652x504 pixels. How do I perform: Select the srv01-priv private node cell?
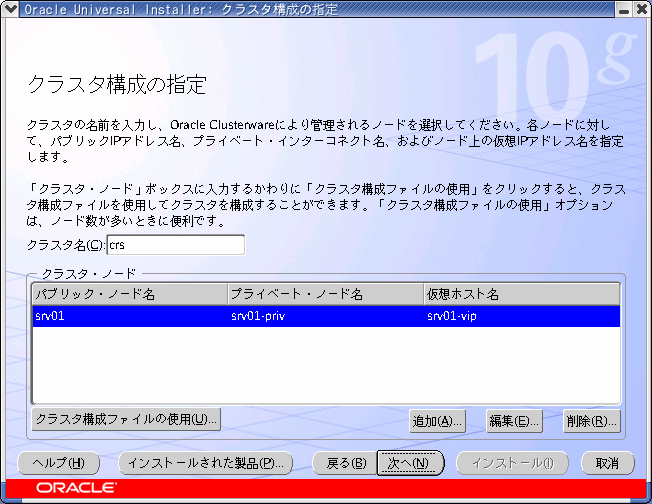coord(326,316)
